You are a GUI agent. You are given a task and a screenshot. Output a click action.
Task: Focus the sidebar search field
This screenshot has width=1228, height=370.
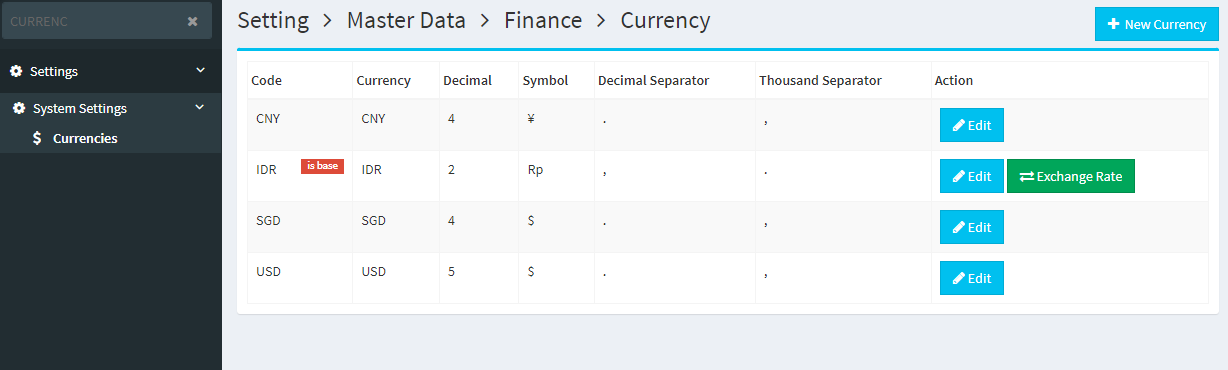(x=95, y=21)
